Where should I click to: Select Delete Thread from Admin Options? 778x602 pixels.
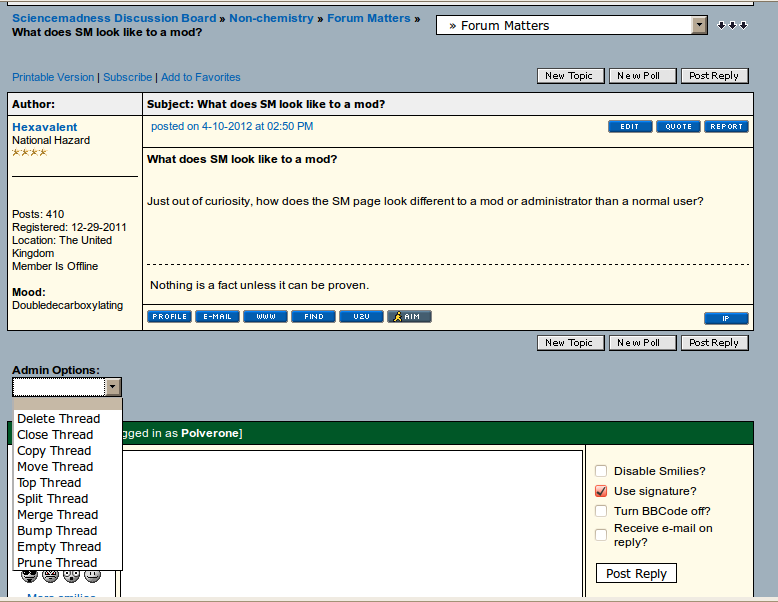click(x=59, y=419)
